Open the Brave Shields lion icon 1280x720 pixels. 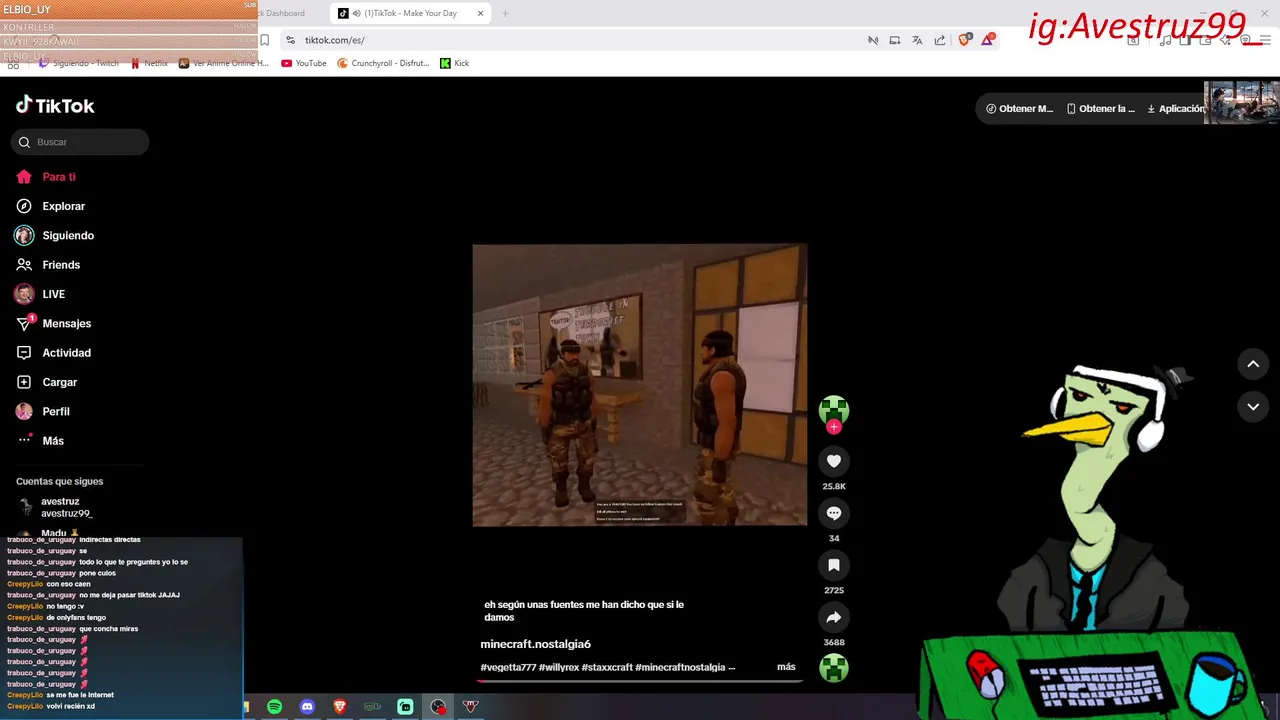point(964,40)
